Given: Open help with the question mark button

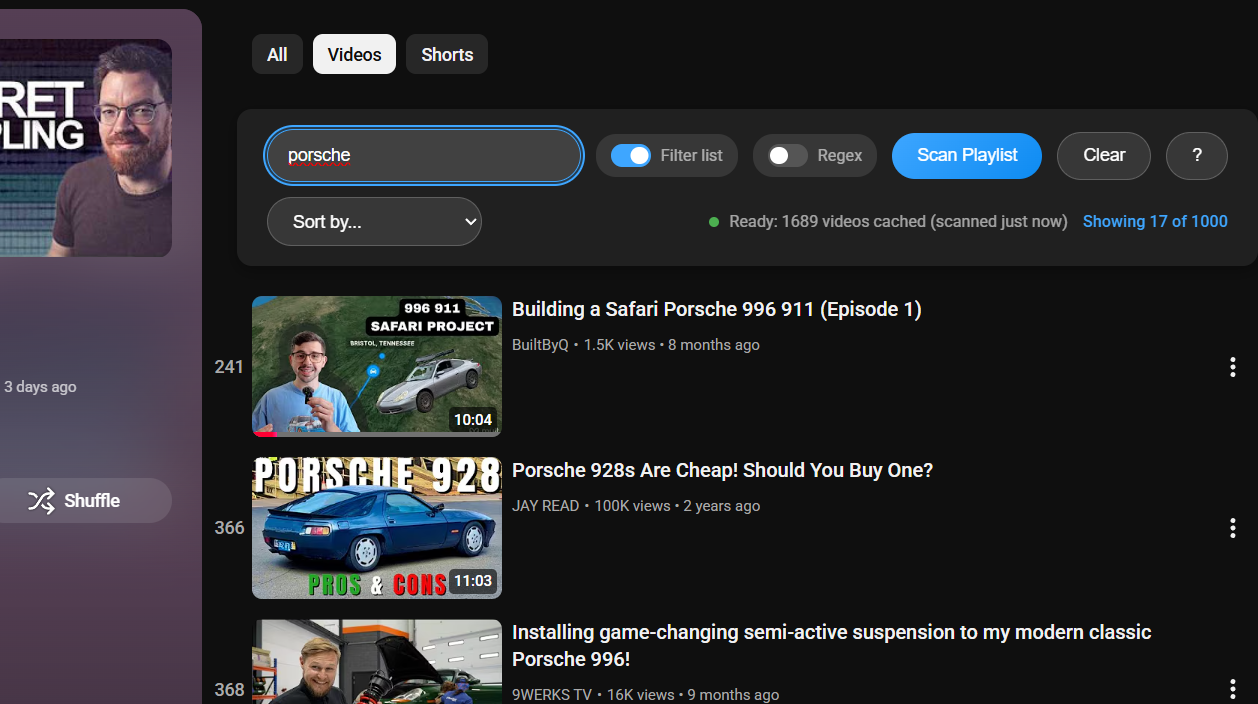Looking at the screenshot, I should click(x=1197, y=155).
